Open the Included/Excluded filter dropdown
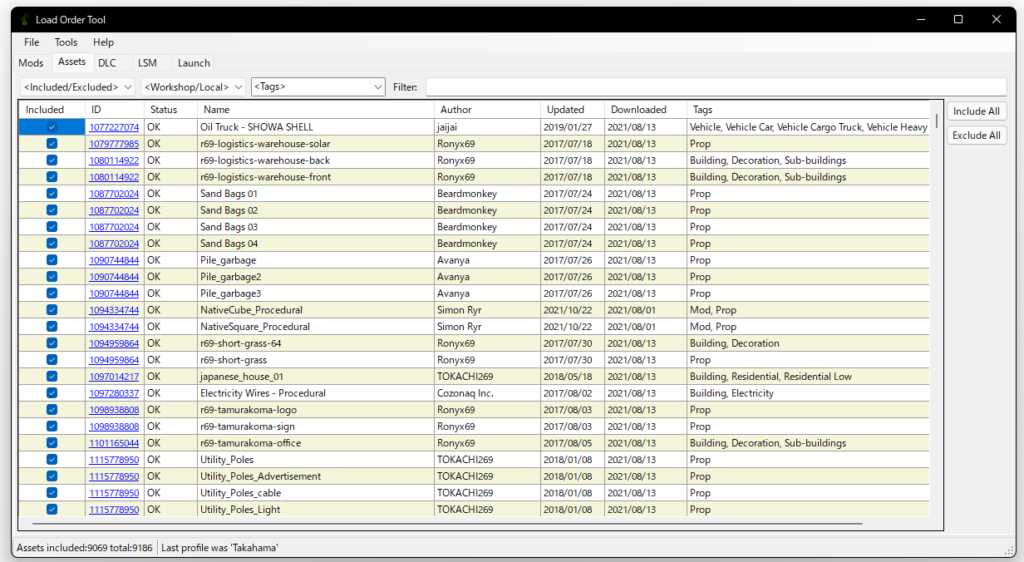The width and height of the screenshot is (1024, 562). [77, 87]
